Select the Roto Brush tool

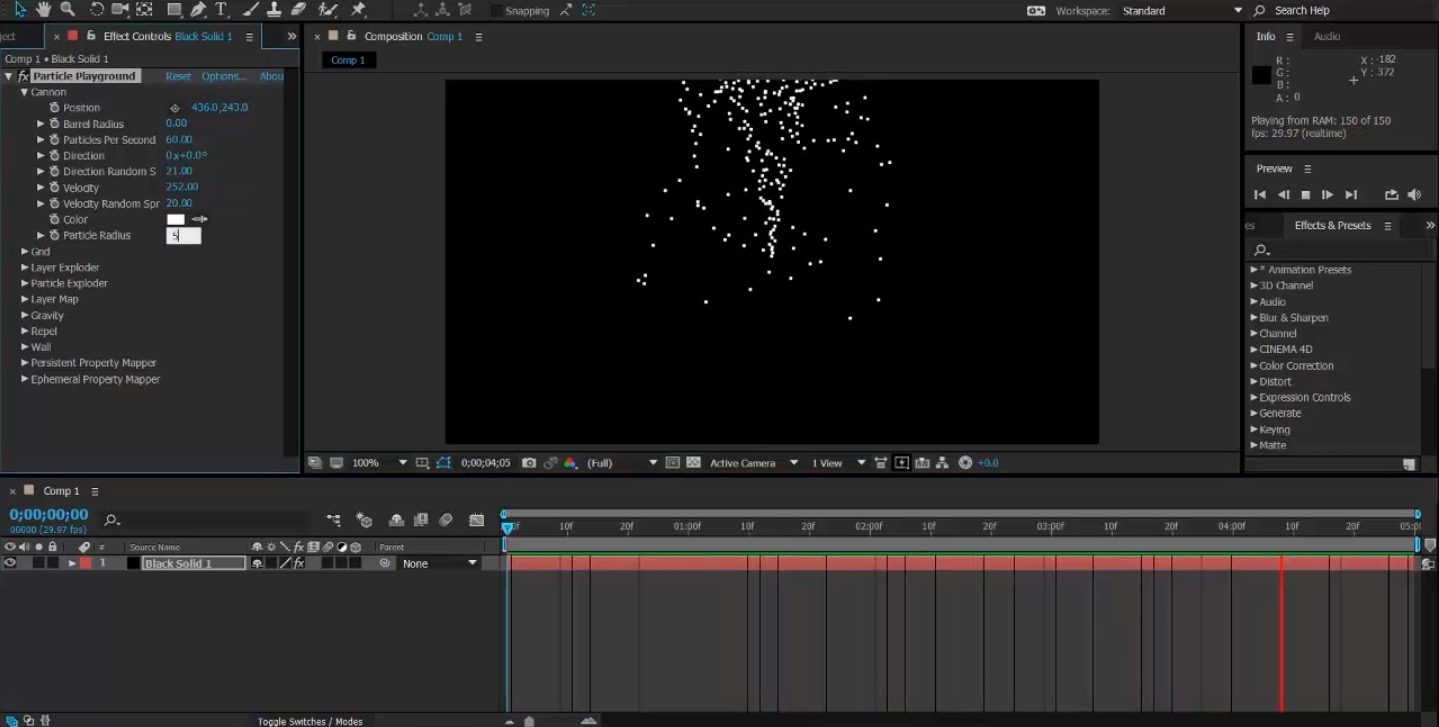(x=327, y=9)
